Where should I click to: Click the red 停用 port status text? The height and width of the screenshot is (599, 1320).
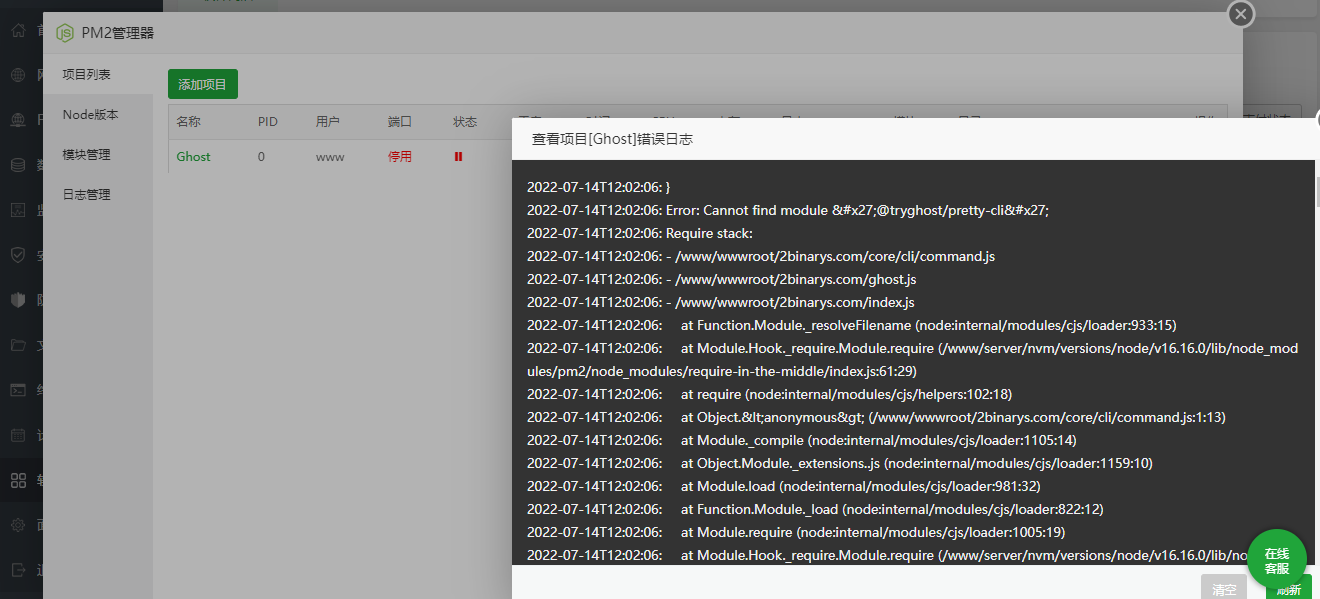pyautogui.click(x=400, y=157)
